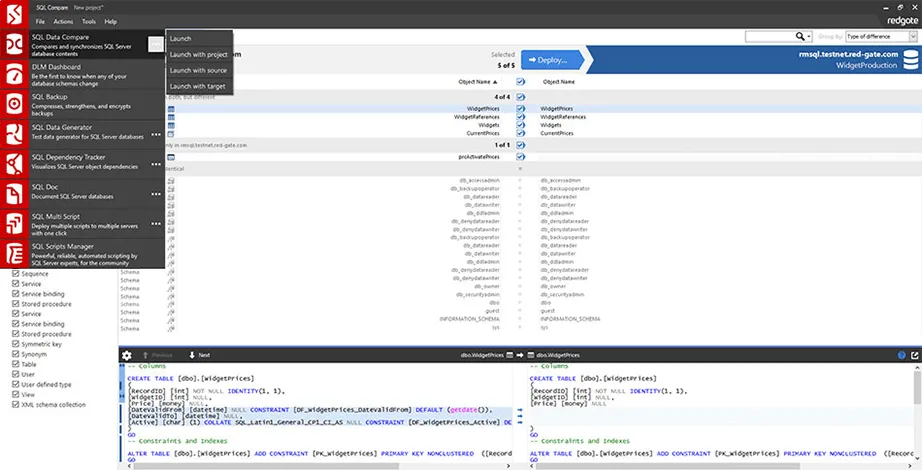922x470 pixels.
Task: Open DLM Dashboard from the product list
Action: (x=15, y=74)
